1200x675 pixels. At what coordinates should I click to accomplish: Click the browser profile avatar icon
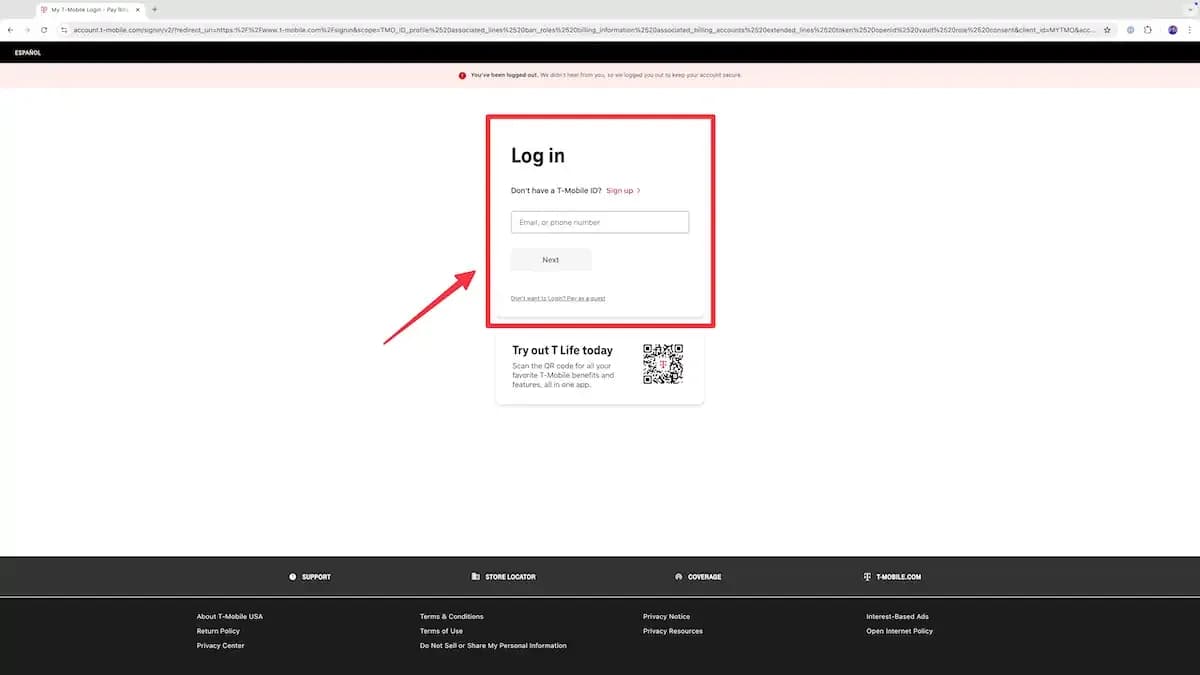pos(1172,30)
